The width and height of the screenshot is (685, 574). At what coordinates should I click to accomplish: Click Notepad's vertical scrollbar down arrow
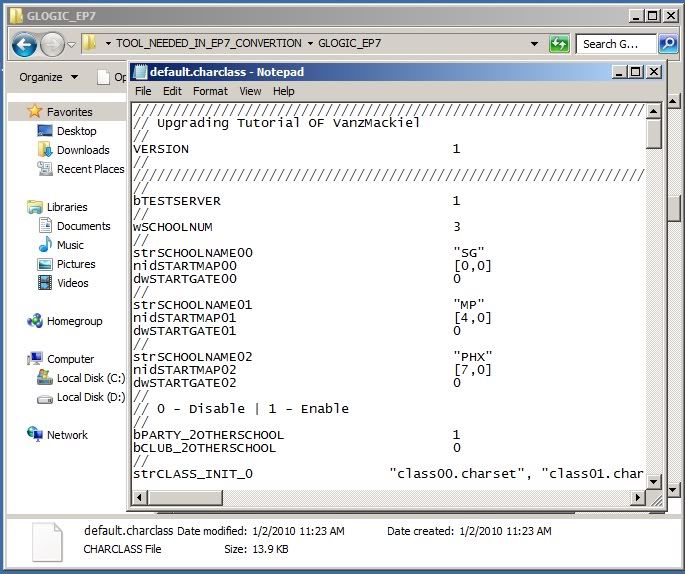point(654,483)
